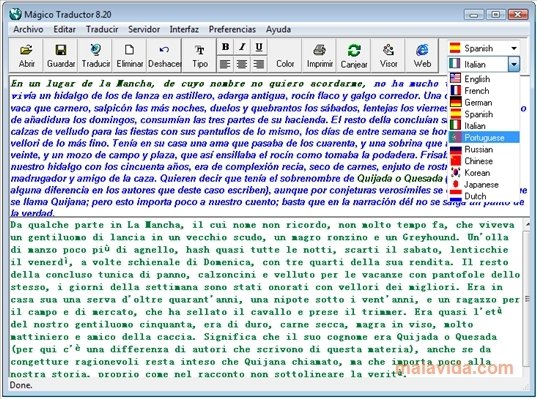Pick Dutch from the language list

[484, 196]
